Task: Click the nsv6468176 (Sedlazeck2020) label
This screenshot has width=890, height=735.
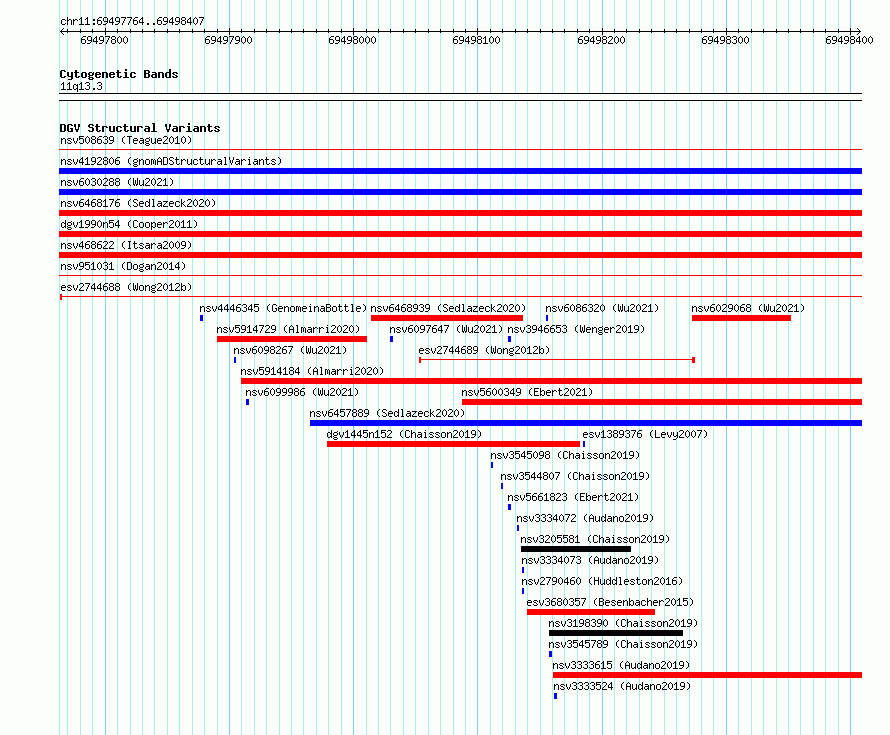Action: coord(138,203)
